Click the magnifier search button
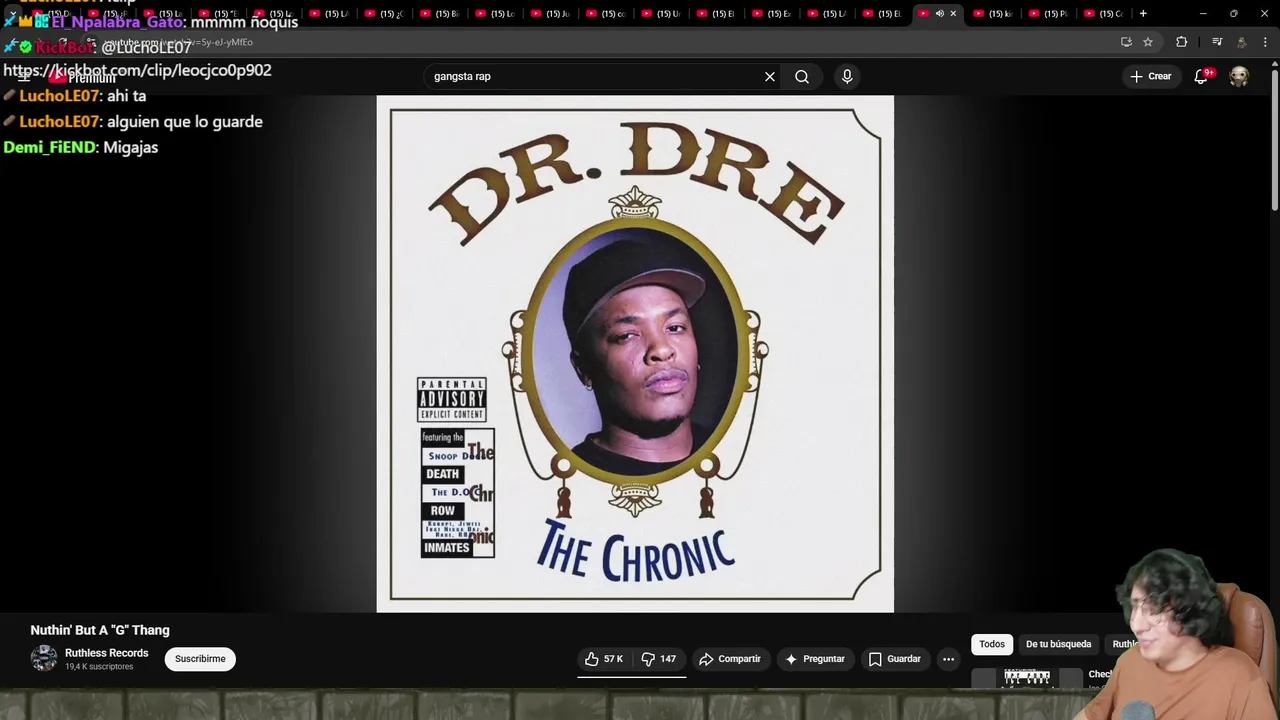This screenshot has width=1280, height=720. click(802, 76)
